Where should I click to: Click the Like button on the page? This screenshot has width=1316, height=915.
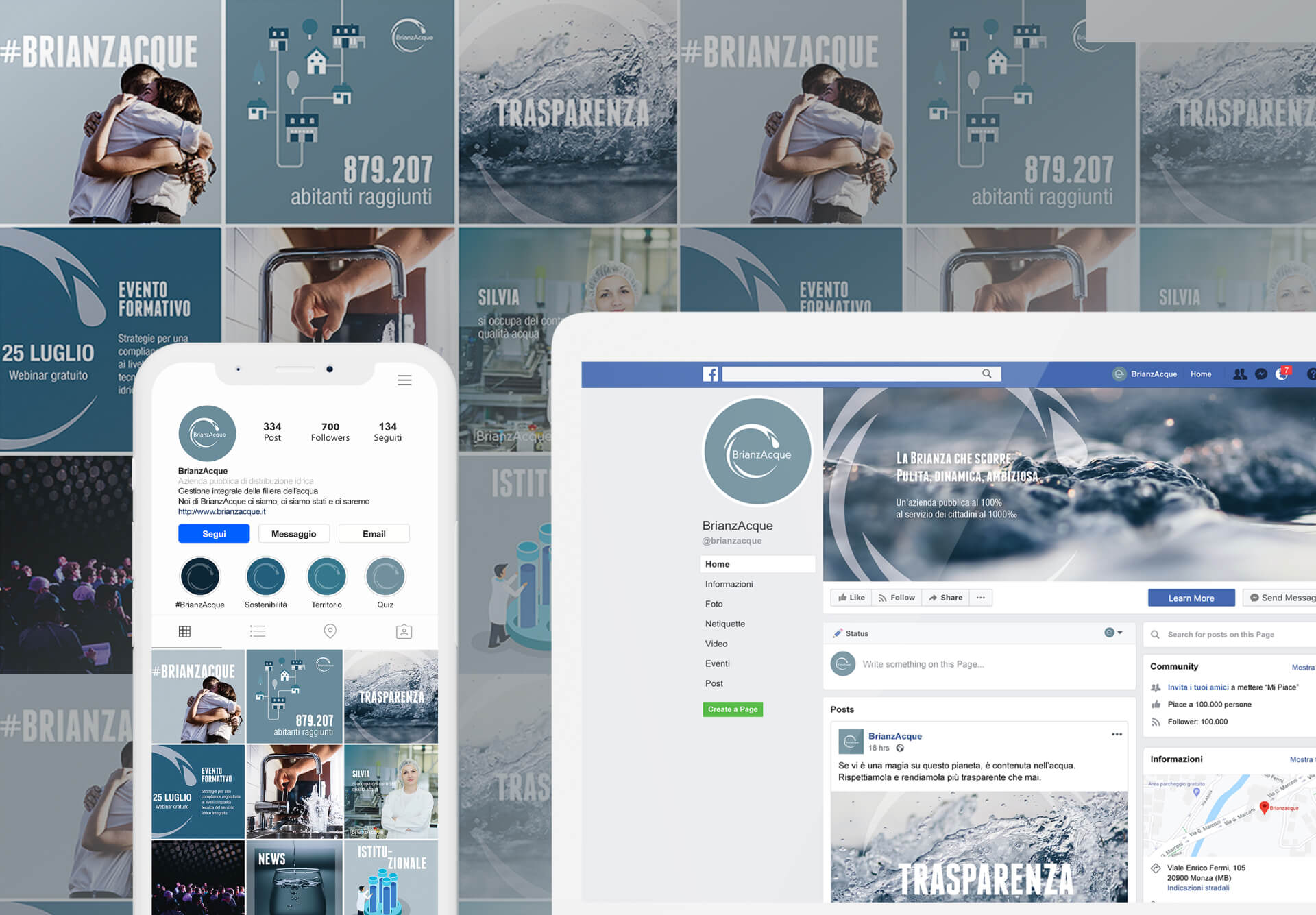point(851,598)
